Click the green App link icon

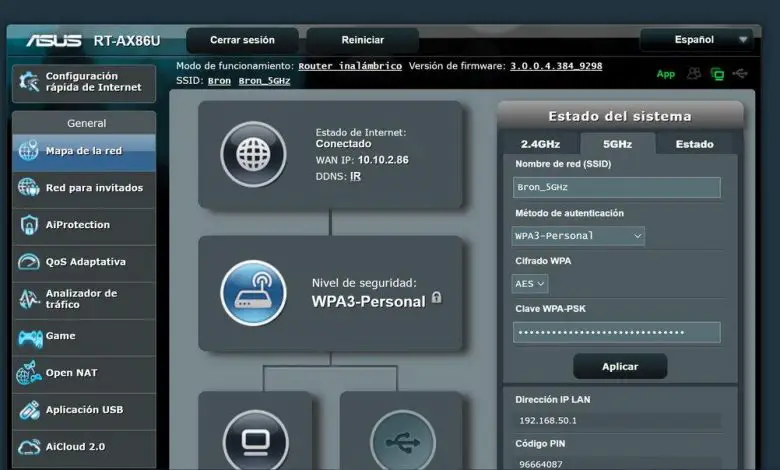666,74
